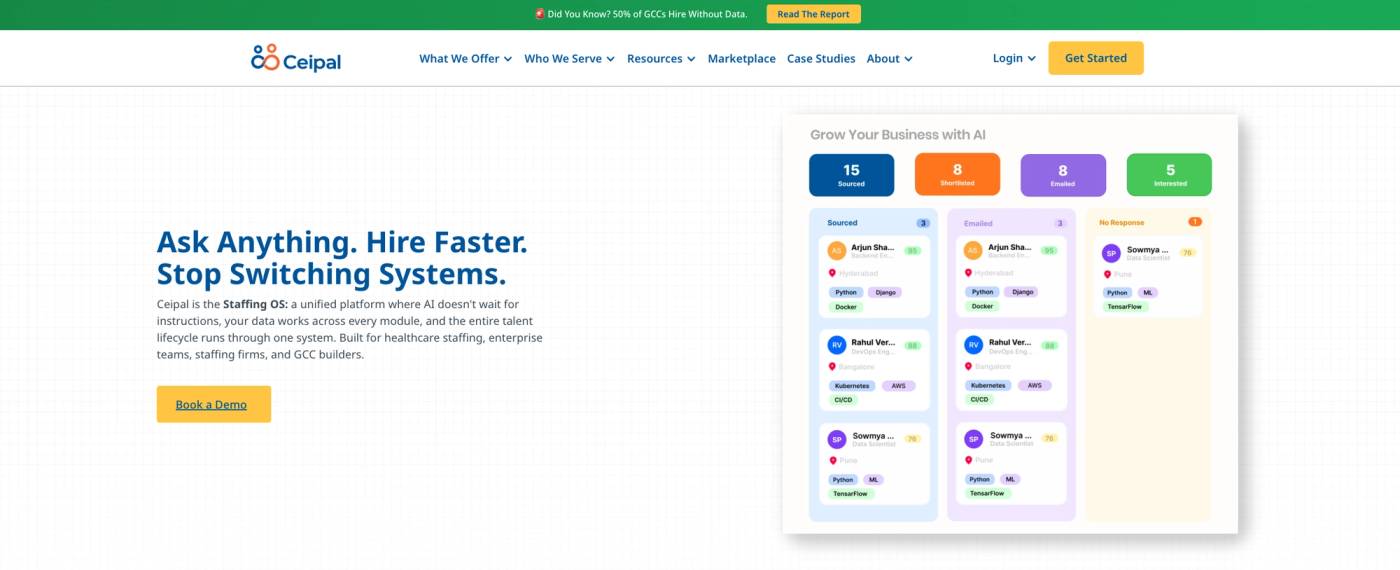Click the ML tag in the No Response column
1400x570 pixels.
(x=1148, y=293)
